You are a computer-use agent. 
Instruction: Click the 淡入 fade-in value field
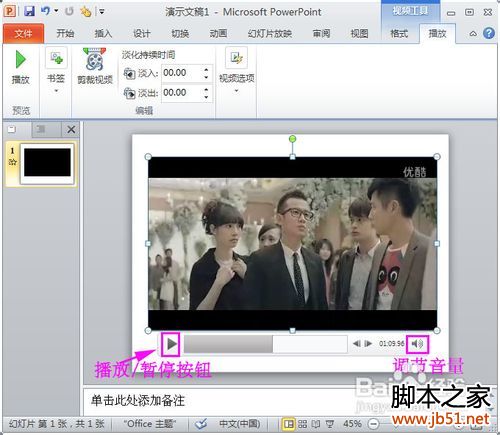[x=182, y=73]
